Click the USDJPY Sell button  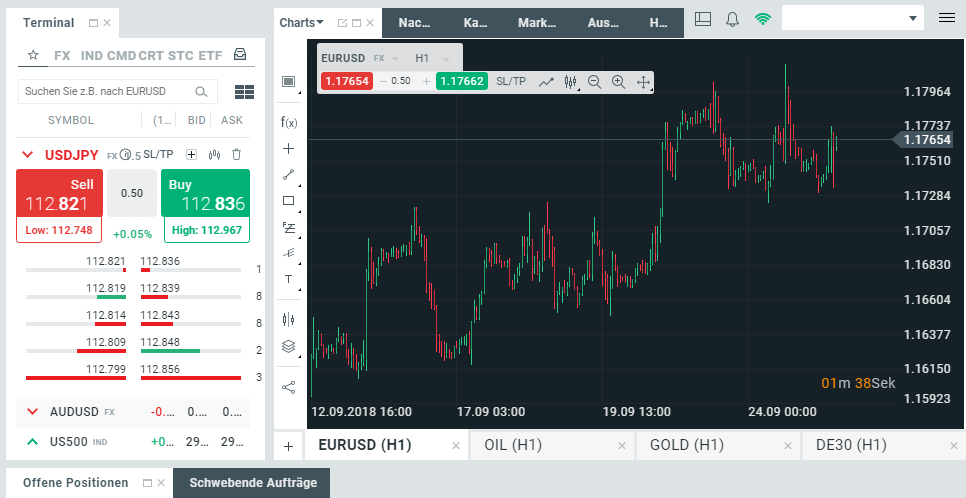(59, 193)
